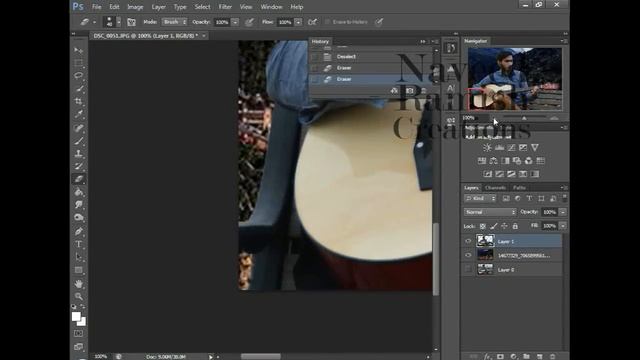The height and width of the screenshot is (360, 640).
Task: Select the Move tool
Action: pyautogui.click(x=78, y=50)
